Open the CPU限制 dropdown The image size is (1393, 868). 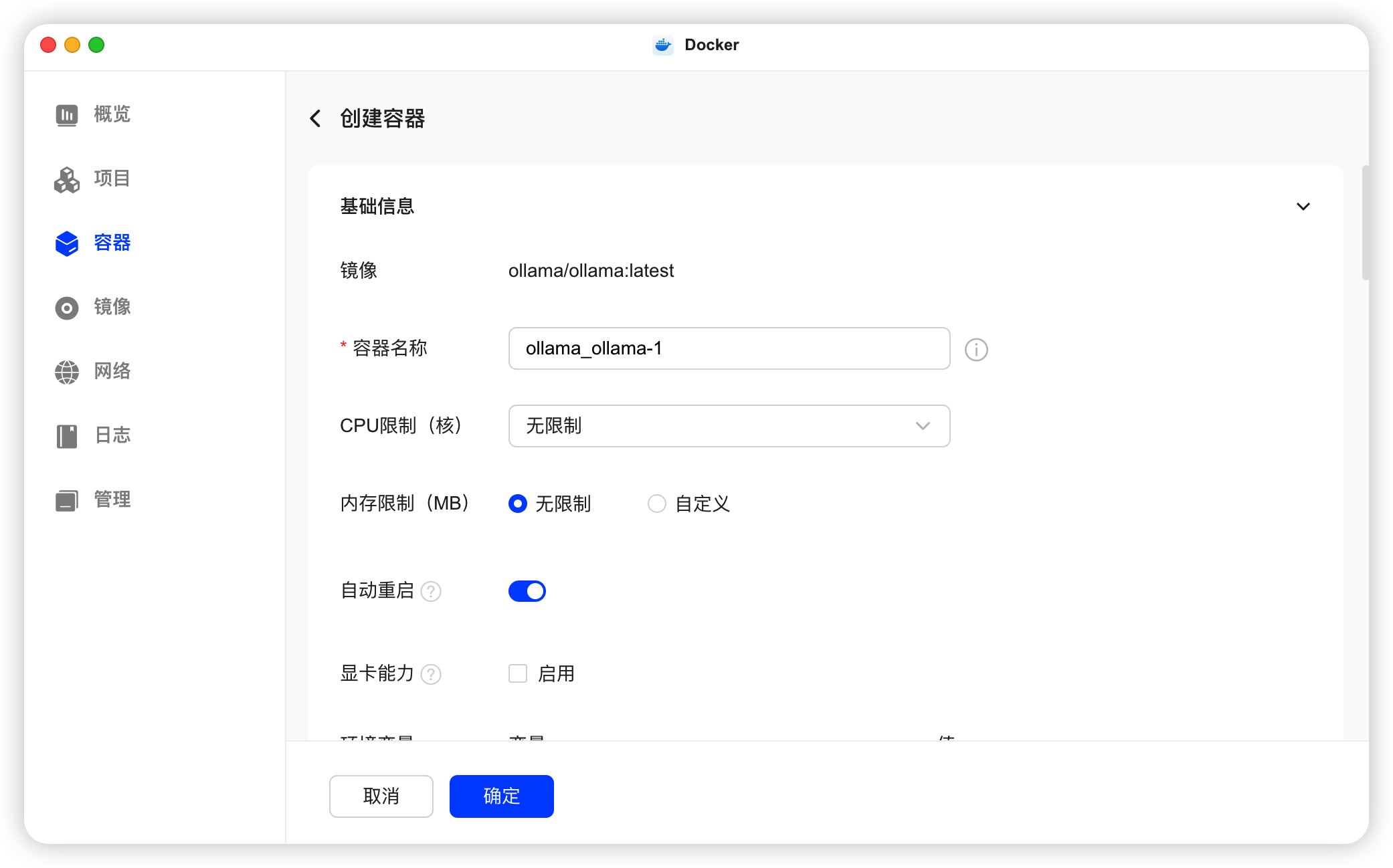pos(729,426)
